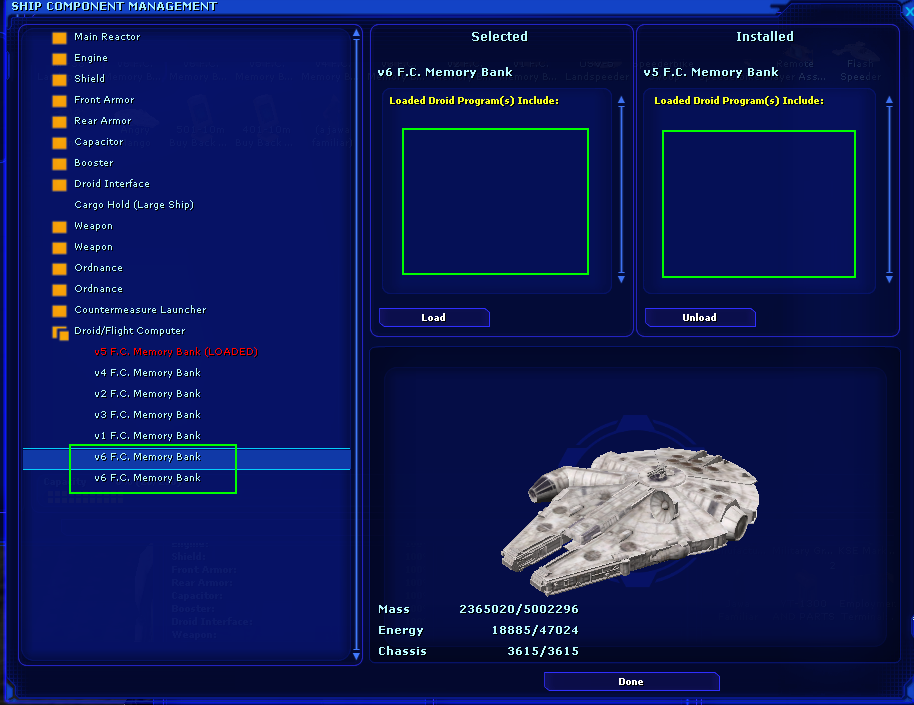Click the Engine folder icon
This screenshot has height=705, width=914.
click(59, 59)
